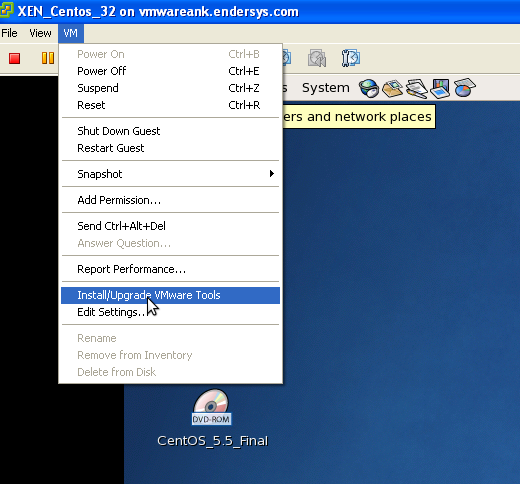The width and height of the screenshot is (520, 484).
Task: Open the document writer launcher icon
Action: [x=416, y=88]
